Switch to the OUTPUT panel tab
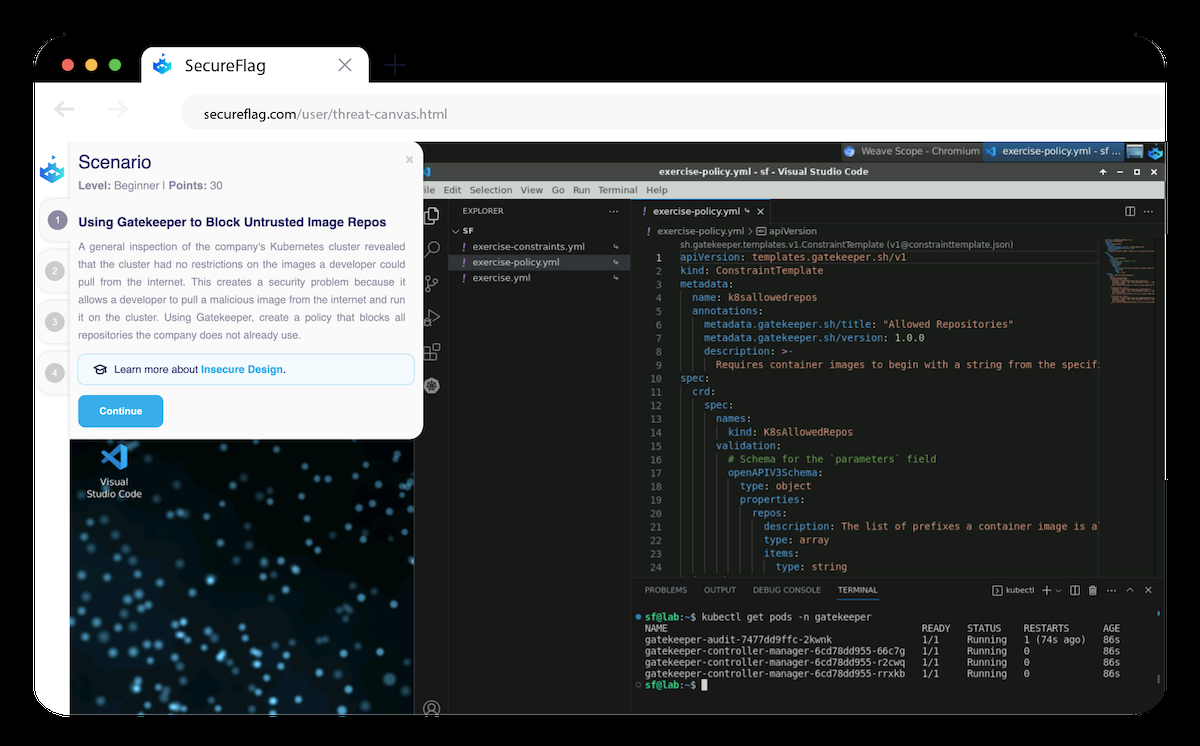 coord(720,590)
